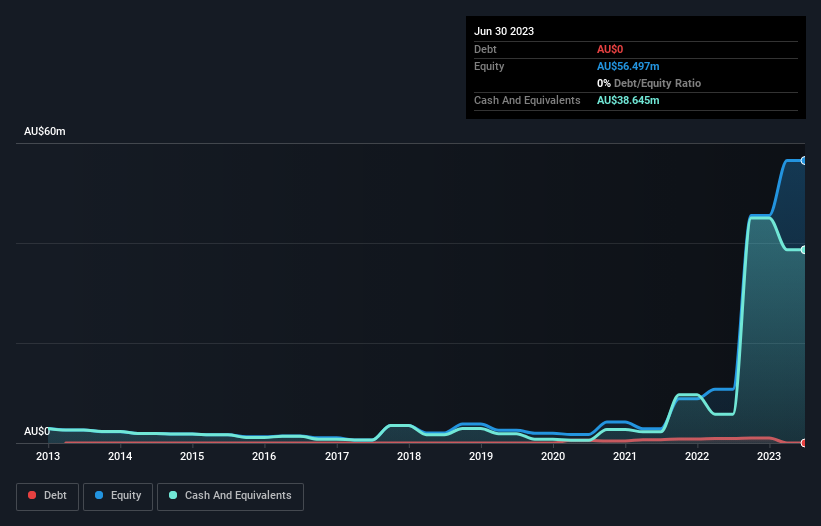Image resolution: width=821 pixels, height=526 pixels.
Task: Toggle Cash And Equivalents legend button
Action: pos(230,496)
